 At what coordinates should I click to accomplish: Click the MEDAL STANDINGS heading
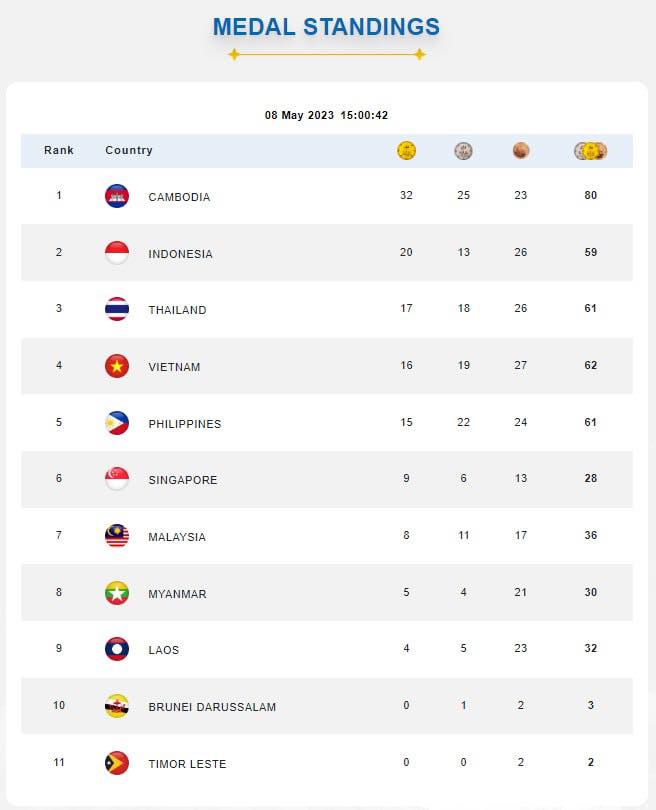(x=327, y=27)
